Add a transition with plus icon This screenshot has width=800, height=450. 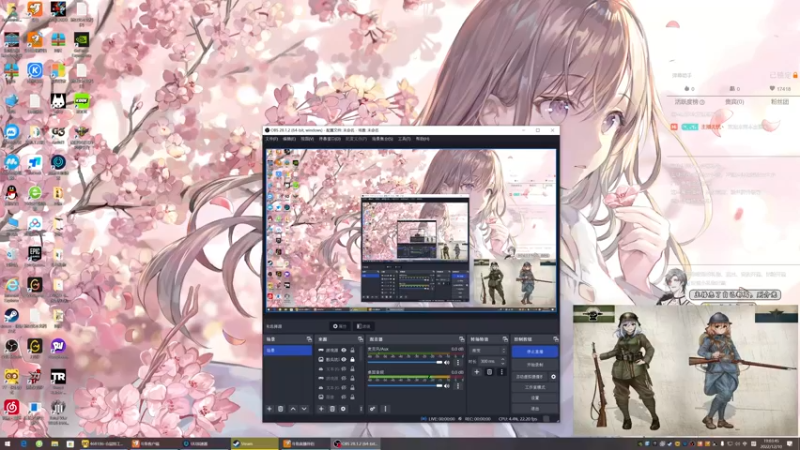477,372
